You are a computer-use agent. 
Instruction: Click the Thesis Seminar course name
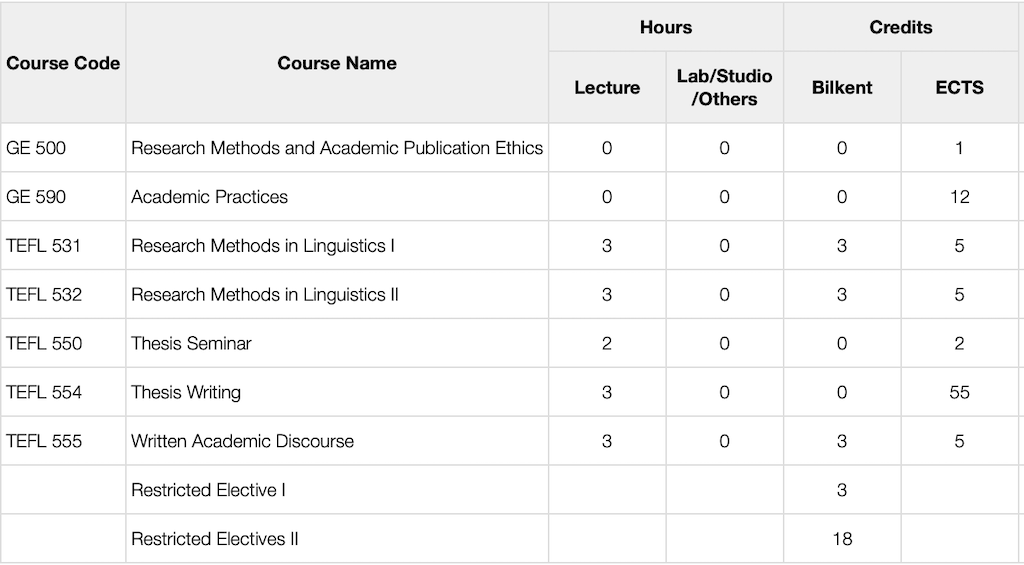(x=191, y=343)
